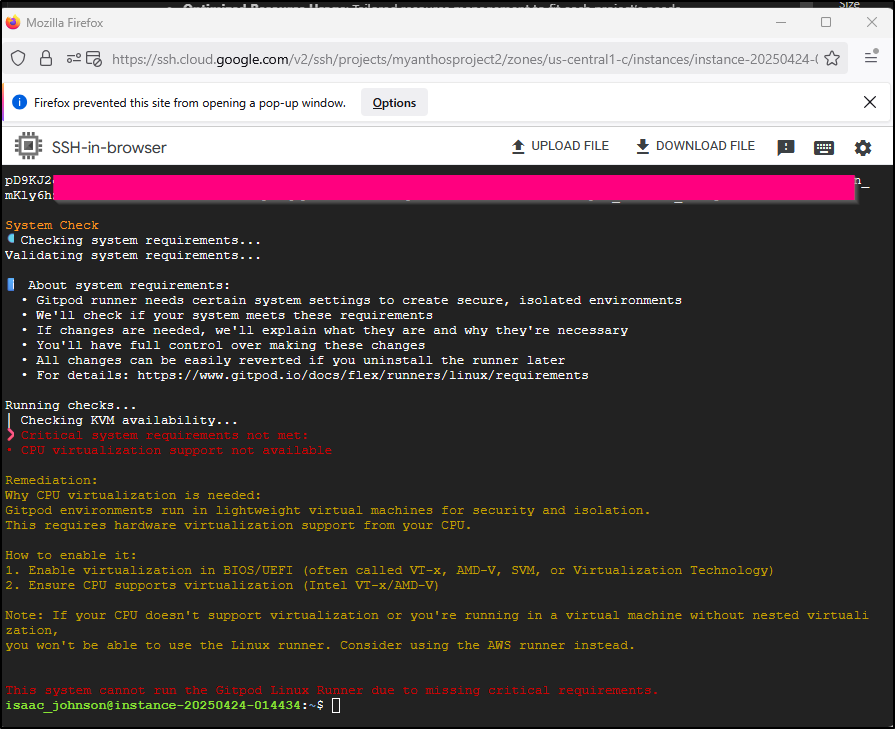This screenshot has width=895, height=729.
Task: Click the tracking protection shield icon
Action: tap(18, 59)
